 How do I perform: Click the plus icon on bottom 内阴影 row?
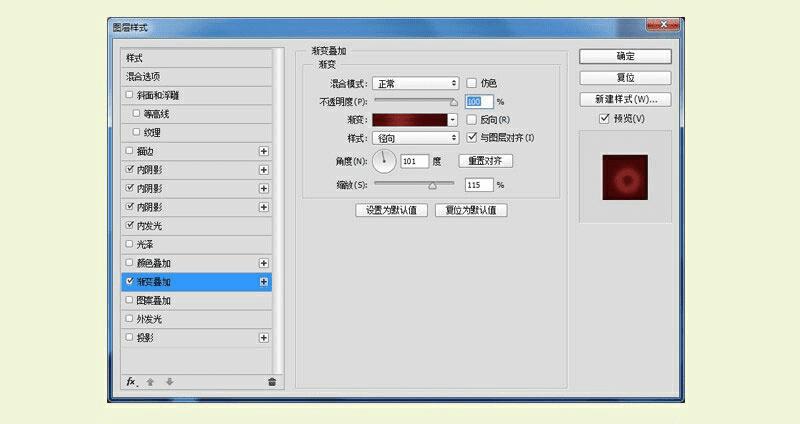pyautogui.click(x=264, y=207)
